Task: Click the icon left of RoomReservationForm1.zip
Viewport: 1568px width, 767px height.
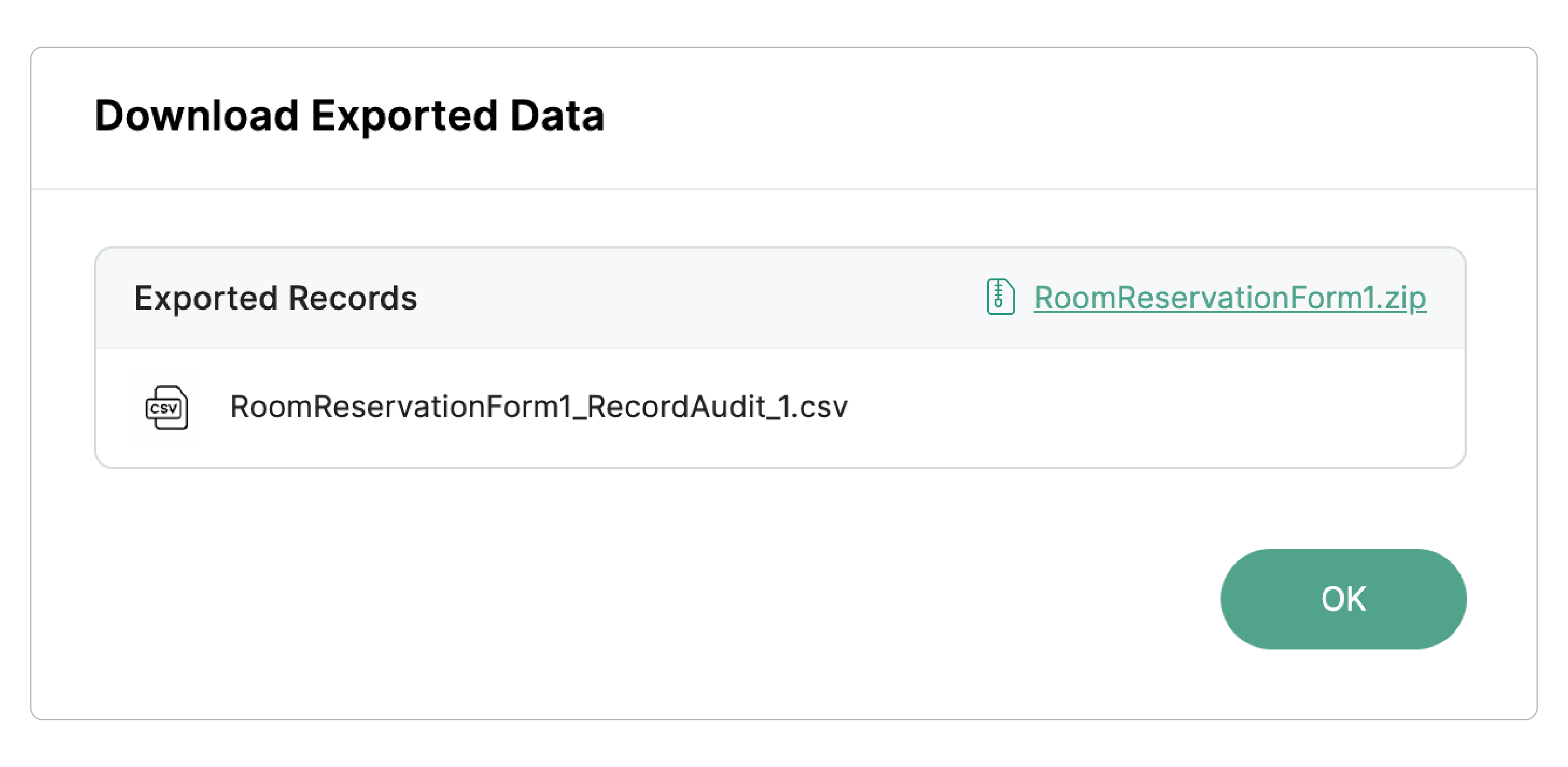Action: (x=1000, y=297)
